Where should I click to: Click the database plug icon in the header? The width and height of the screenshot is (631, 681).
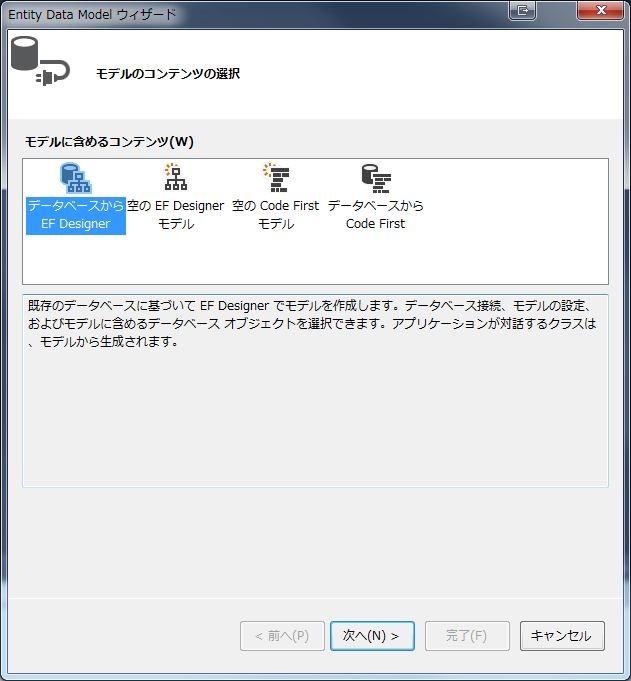click(x=40, y=61)
